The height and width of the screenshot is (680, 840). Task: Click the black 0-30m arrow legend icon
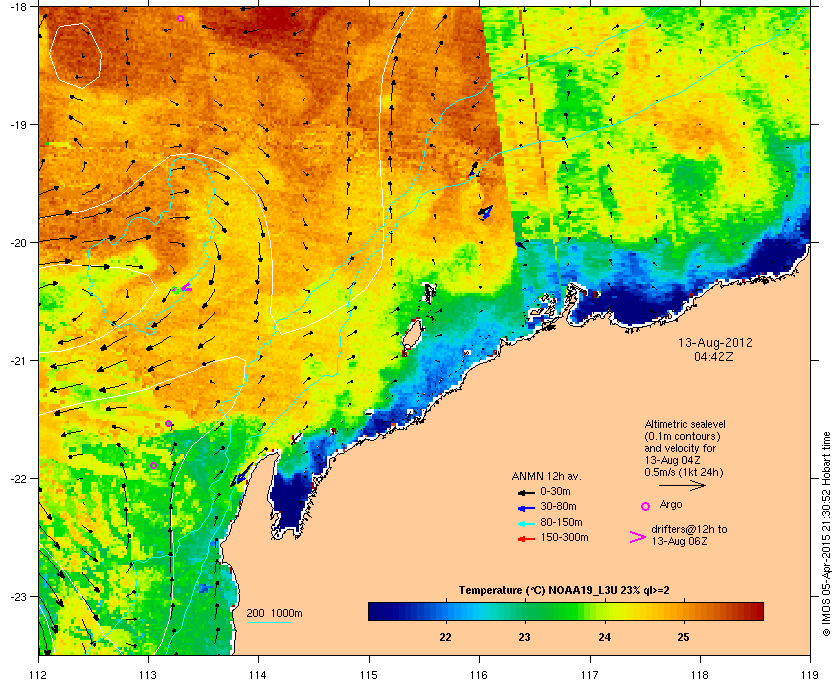527,492
